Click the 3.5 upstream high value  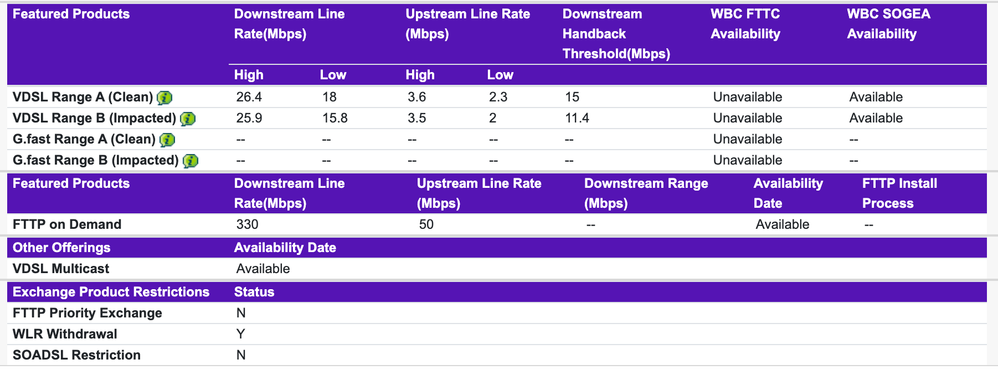pyautogui.click(x=417, y=118)
